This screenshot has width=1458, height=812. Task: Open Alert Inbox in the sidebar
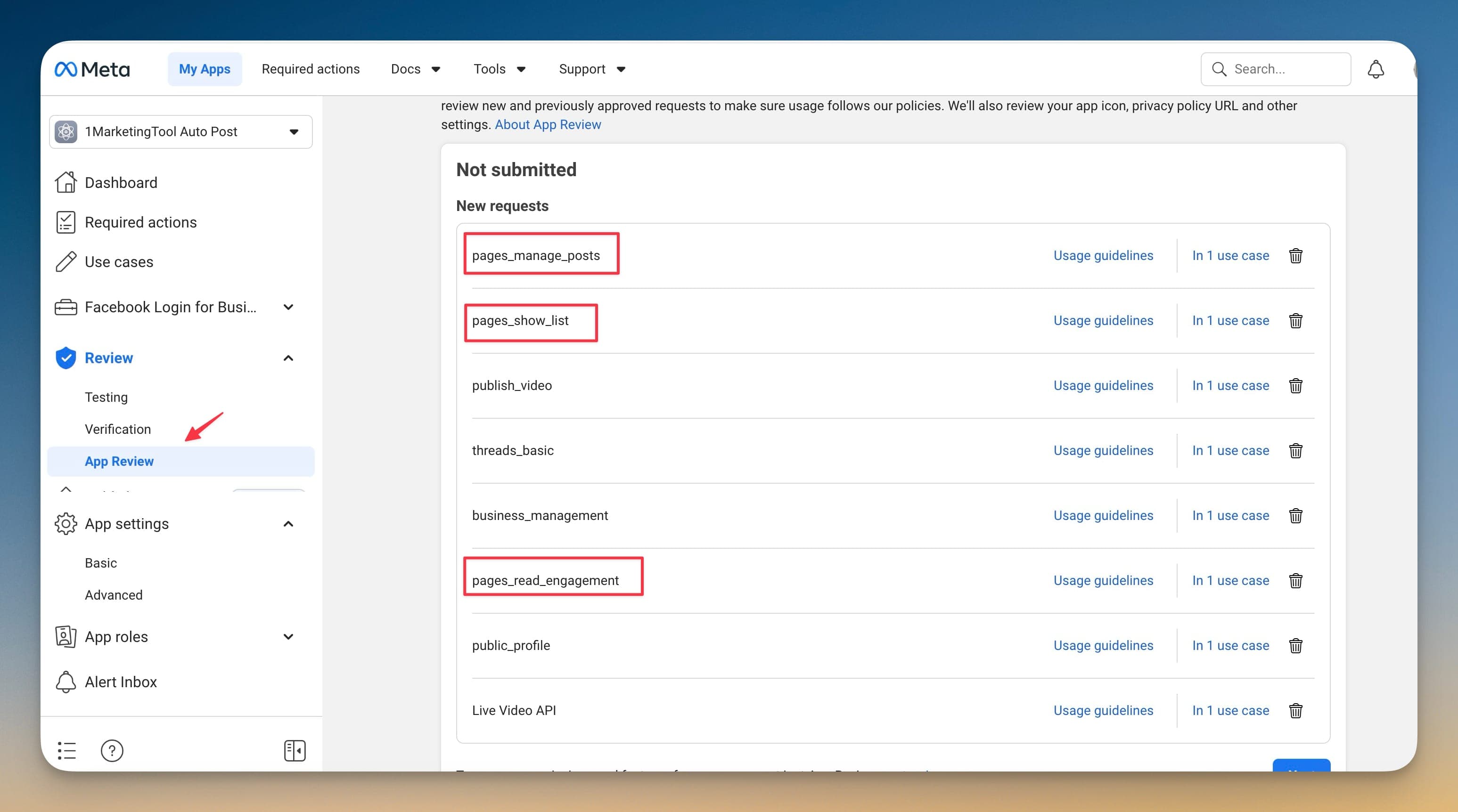point(121,682)
